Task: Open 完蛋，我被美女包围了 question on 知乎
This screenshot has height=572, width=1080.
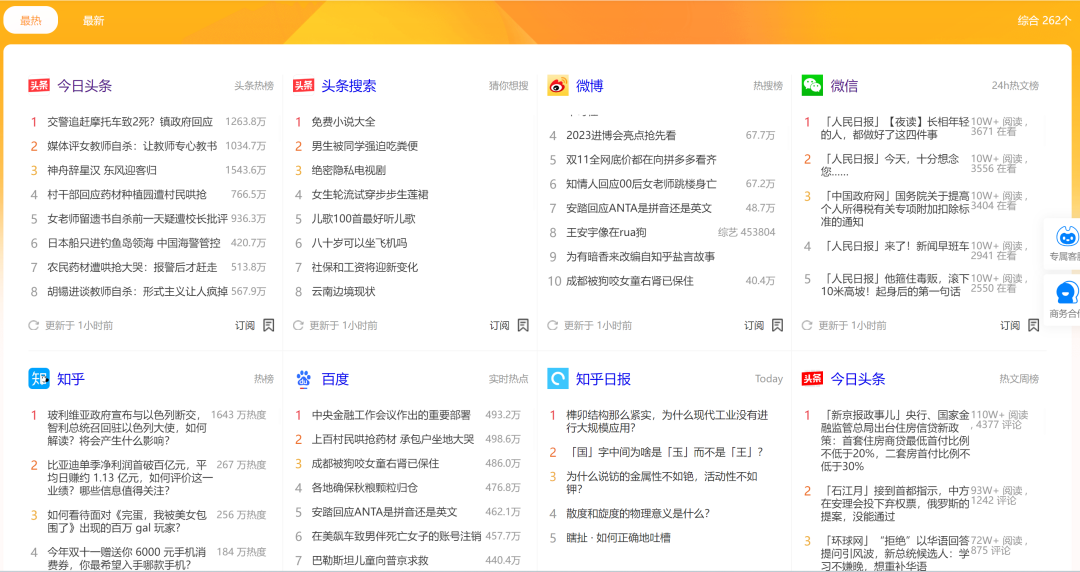Action: [127, 521]
